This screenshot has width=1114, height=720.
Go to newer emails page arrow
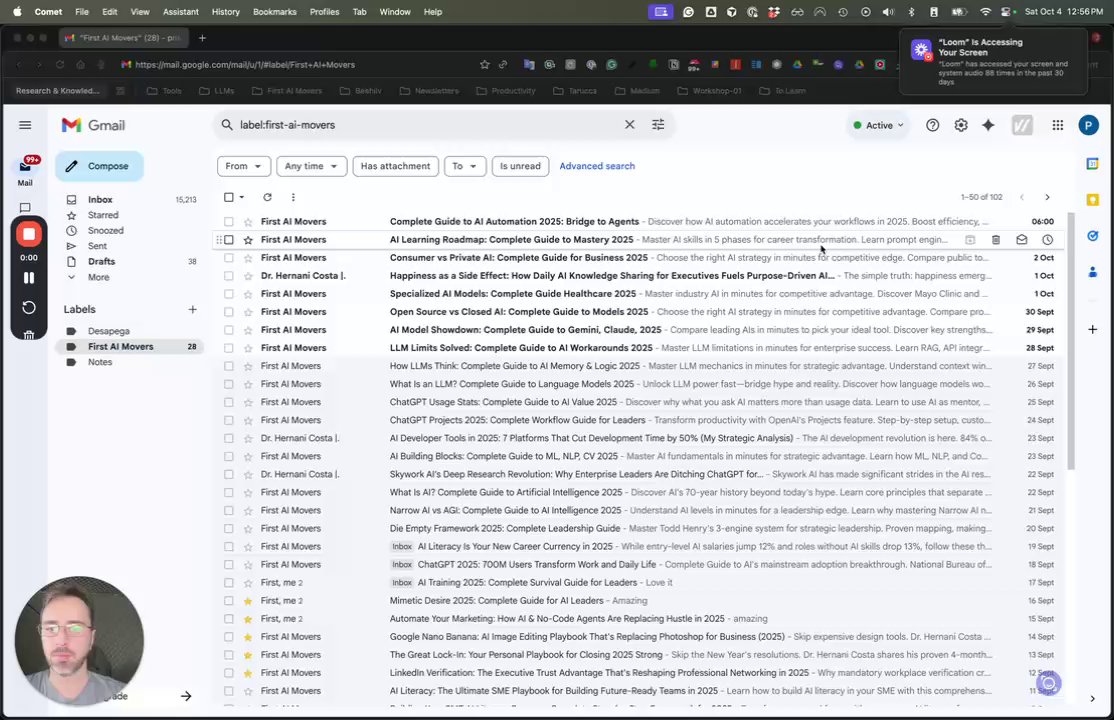coord(1022,197)
